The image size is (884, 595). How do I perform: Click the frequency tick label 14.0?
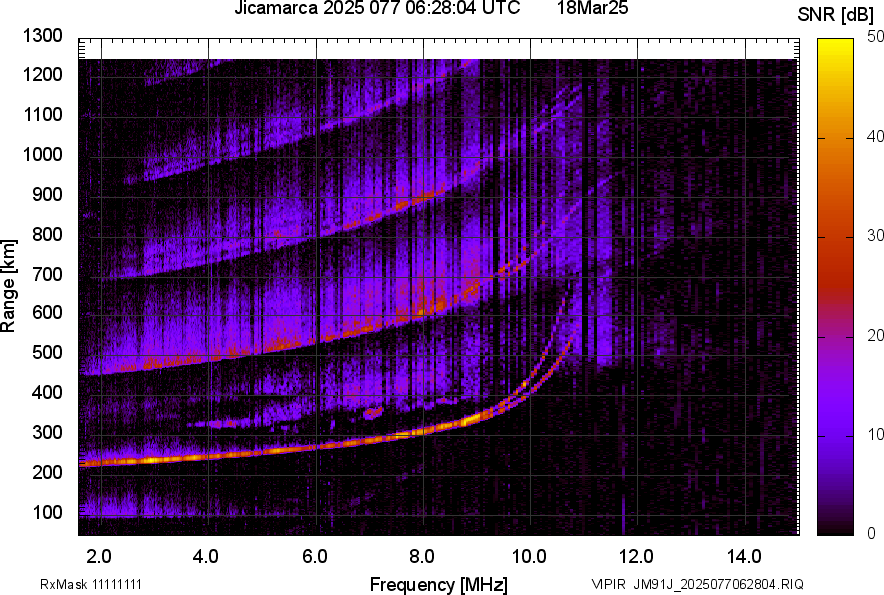click(x=744, y=557)
